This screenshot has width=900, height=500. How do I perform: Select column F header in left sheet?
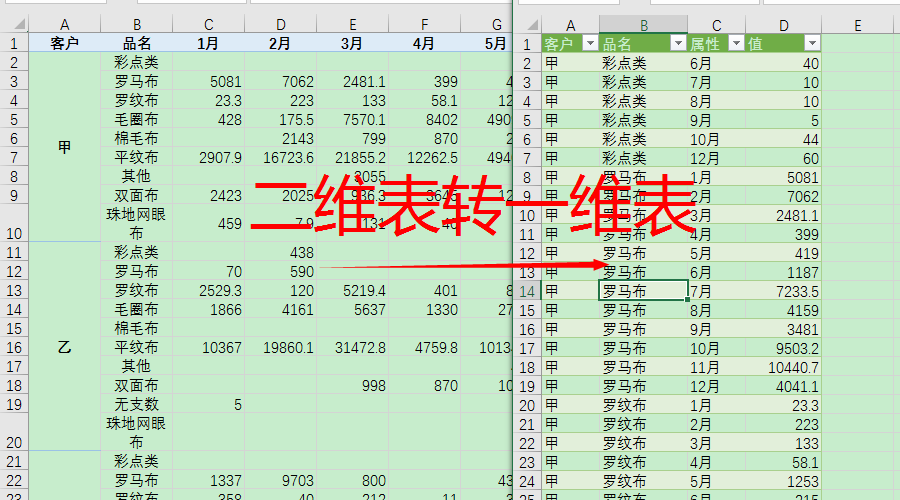click(x=424, y=25)
